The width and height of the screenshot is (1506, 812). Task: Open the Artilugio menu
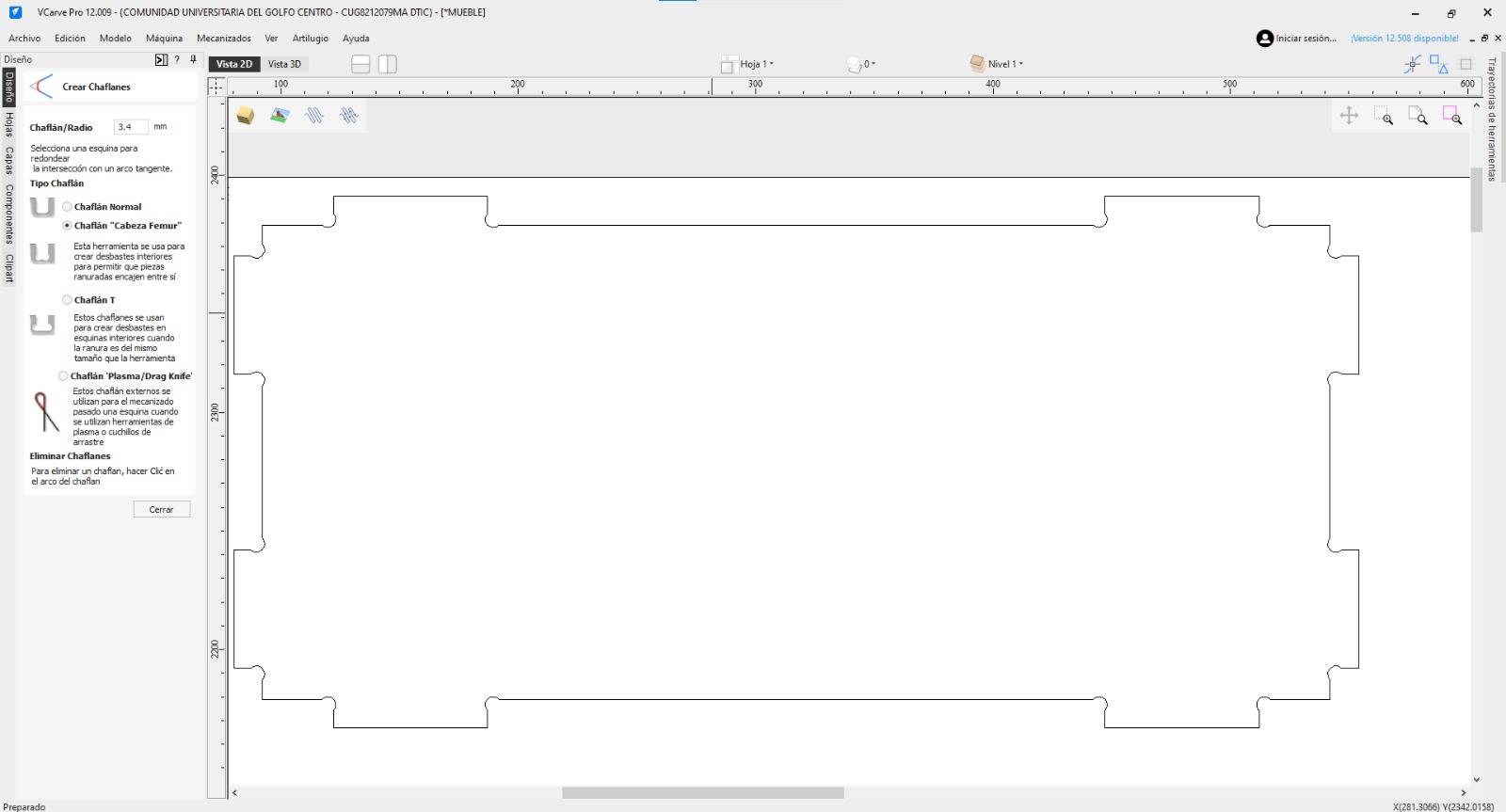(x=311, y=39)
